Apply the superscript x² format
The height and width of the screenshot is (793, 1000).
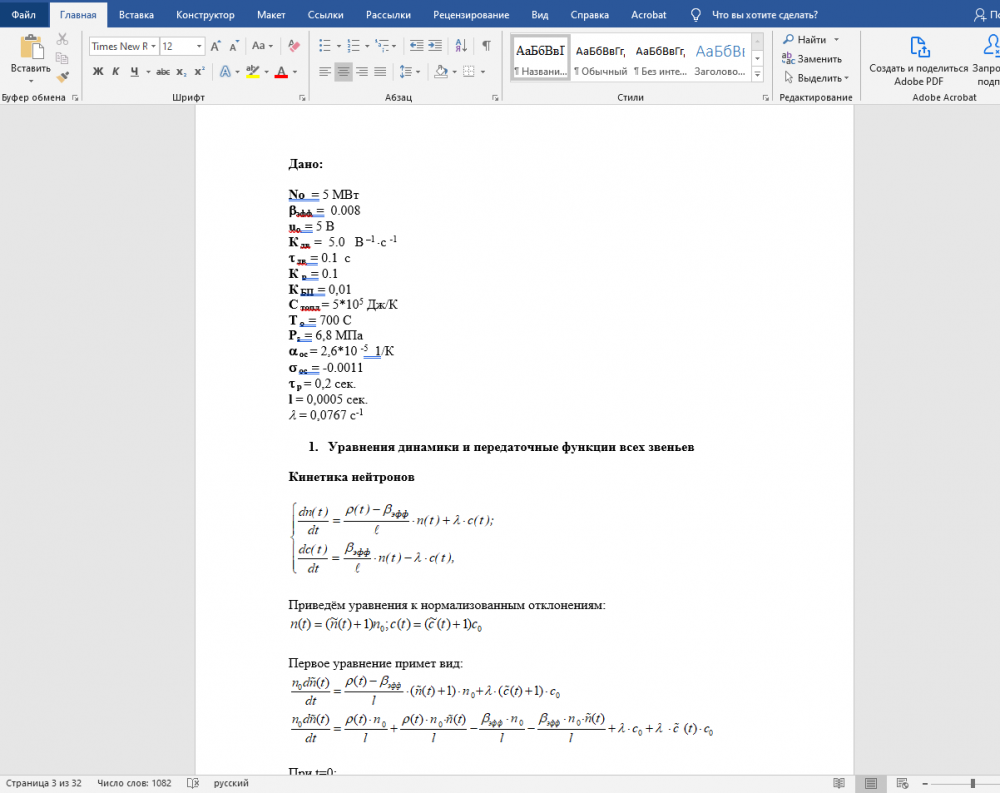[199, 72]
